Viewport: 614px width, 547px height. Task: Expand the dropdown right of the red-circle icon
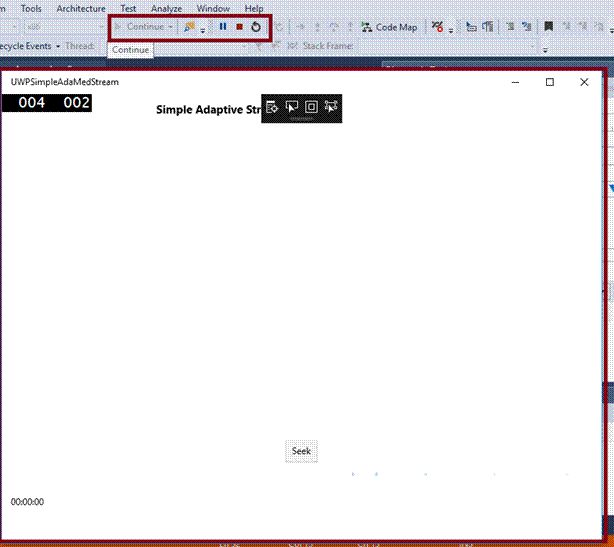451,30
